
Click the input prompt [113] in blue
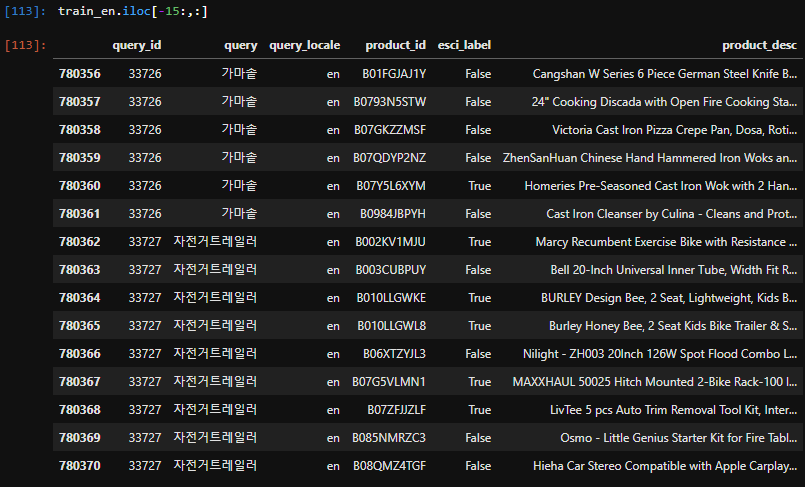click(x=25, y=11)
